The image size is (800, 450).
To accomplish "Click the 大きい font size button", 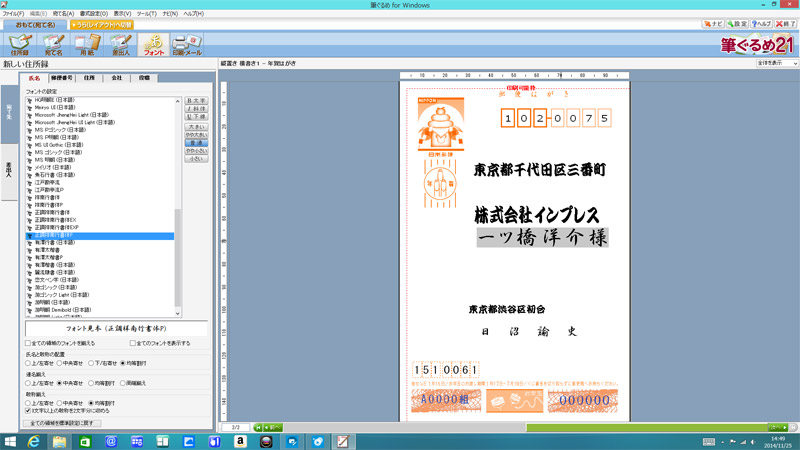I will [x=196, y=127].
